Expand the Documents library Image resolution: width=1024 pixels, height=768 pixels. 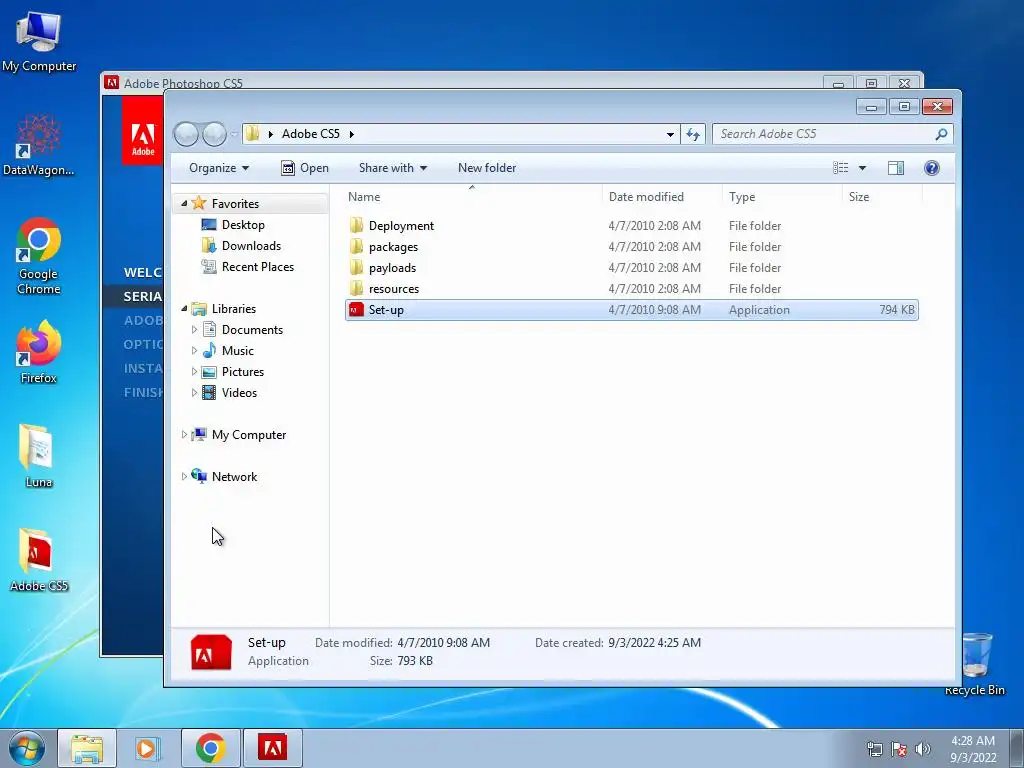click(x=194, y=330)
